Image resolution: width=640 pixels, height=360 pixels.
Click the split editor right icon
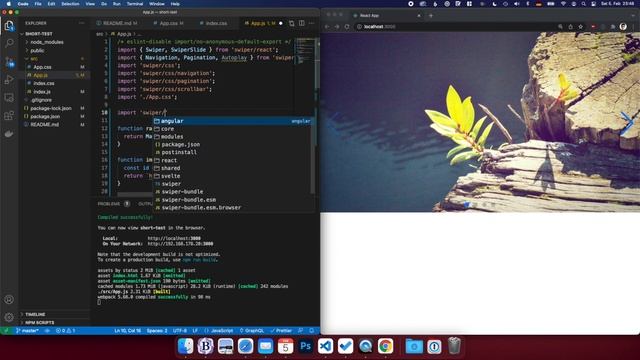point(302,23)
